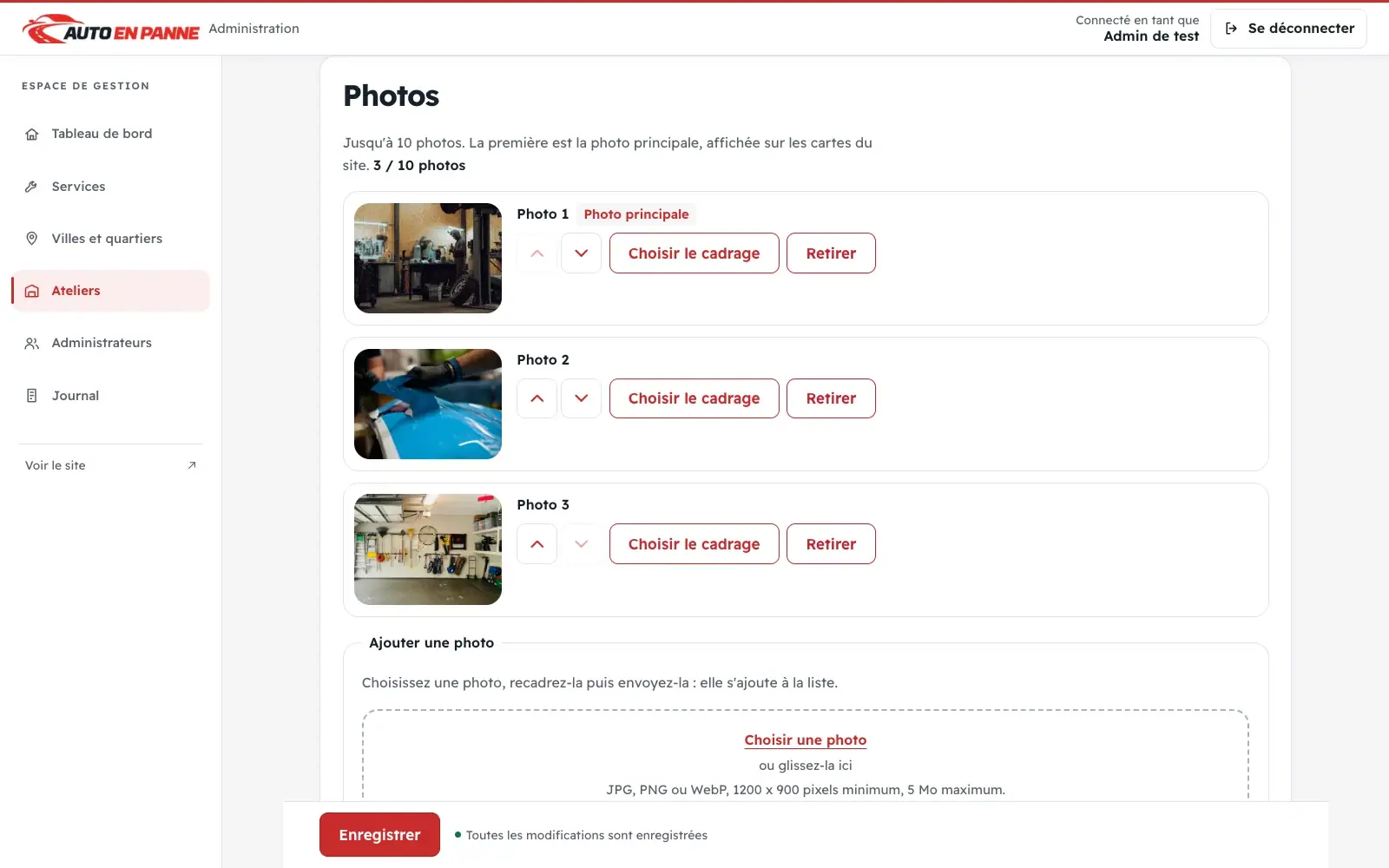Viewport: 1389px width, 868px height.
Task: Click the logout icon in Se déconnecter
Action: click(1231, 29)
